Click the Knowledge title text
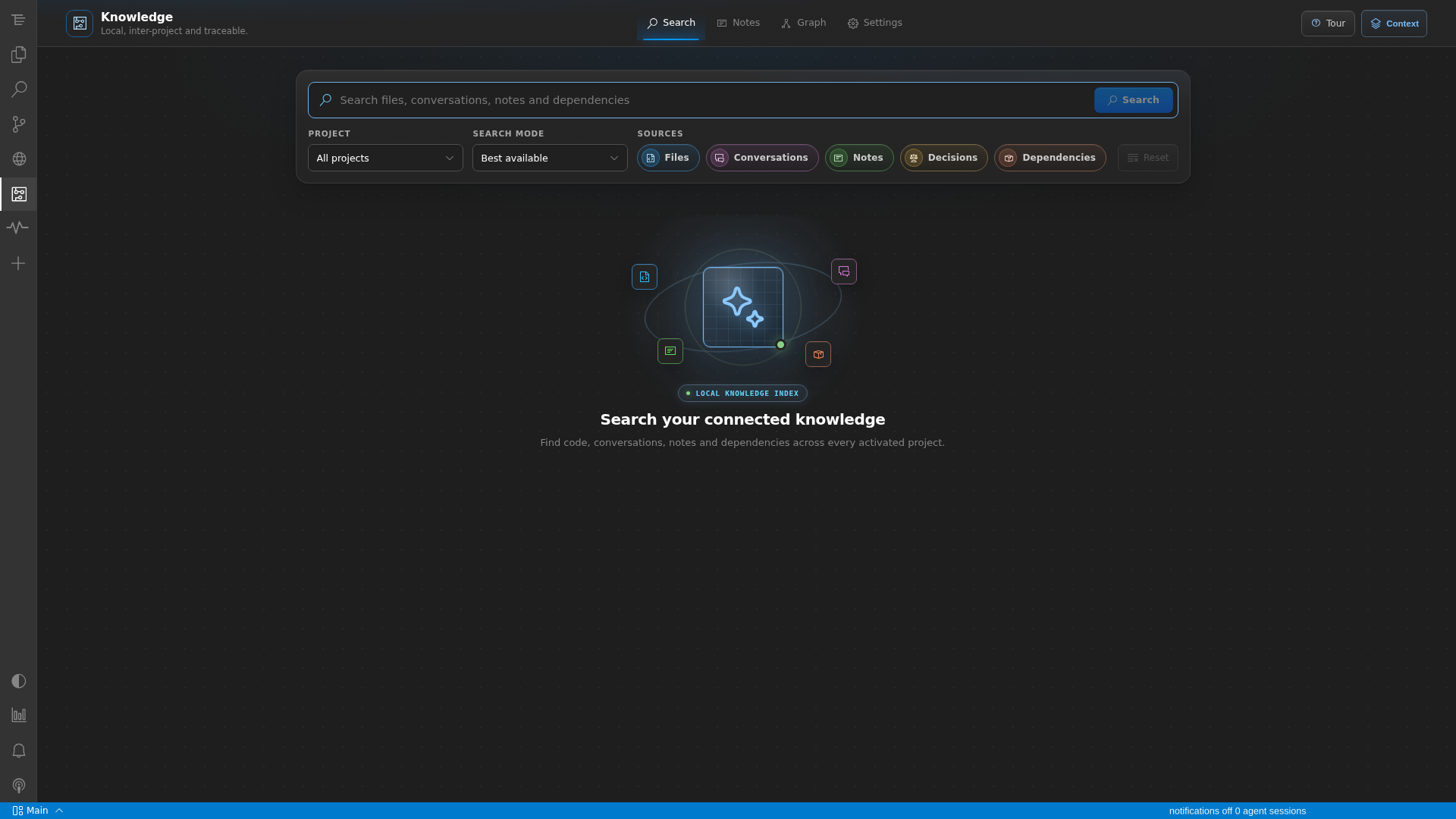The image size is (1456, 819). tap(136, 17)
